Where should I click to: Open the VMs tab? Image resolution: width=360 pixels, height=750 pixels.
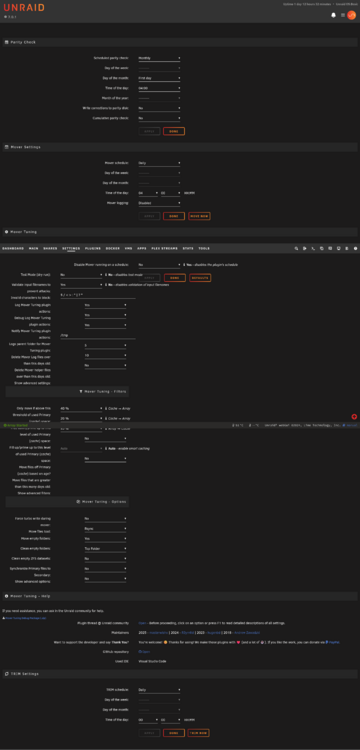[x=128, y=249]
